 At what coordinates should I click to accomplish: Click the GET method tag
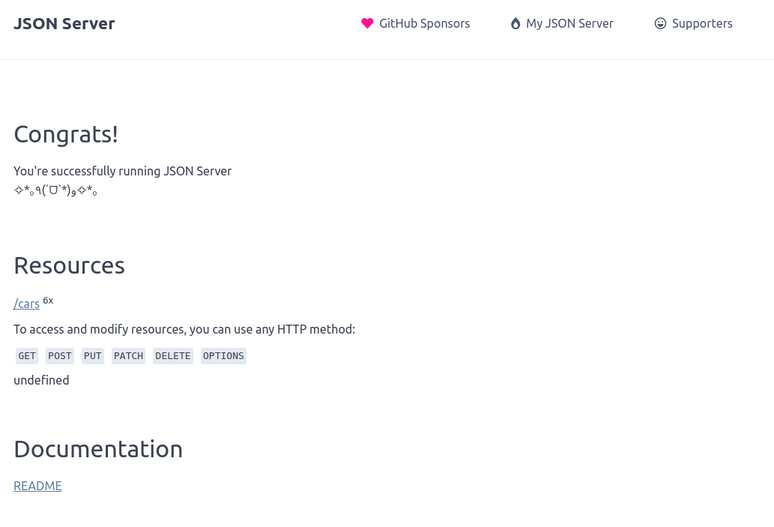27,356
